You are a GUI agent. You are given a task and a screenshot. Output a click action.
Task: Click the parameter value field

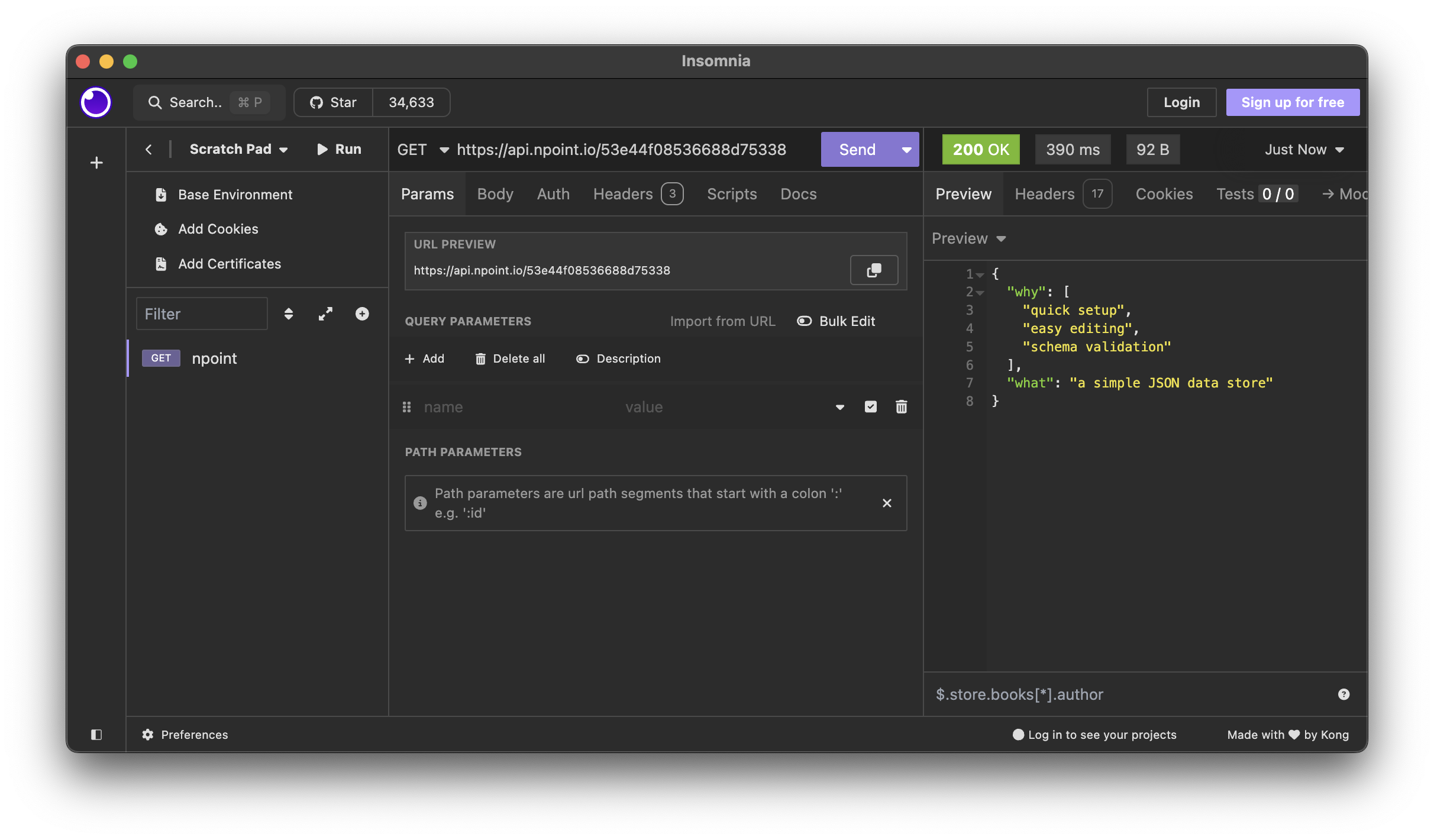pos(725,407)
